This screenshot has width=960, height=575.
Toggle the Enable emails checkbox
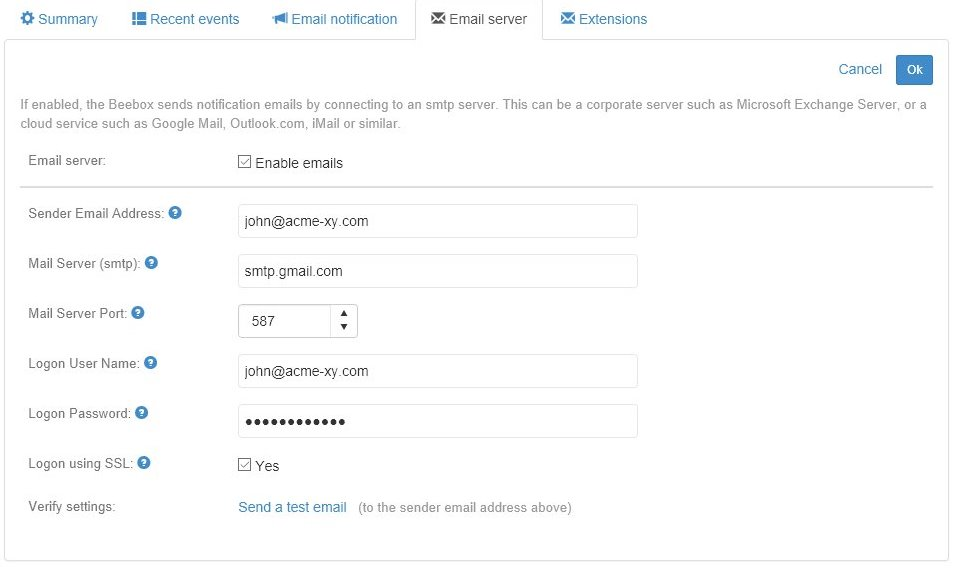click(x=245, y=162)
